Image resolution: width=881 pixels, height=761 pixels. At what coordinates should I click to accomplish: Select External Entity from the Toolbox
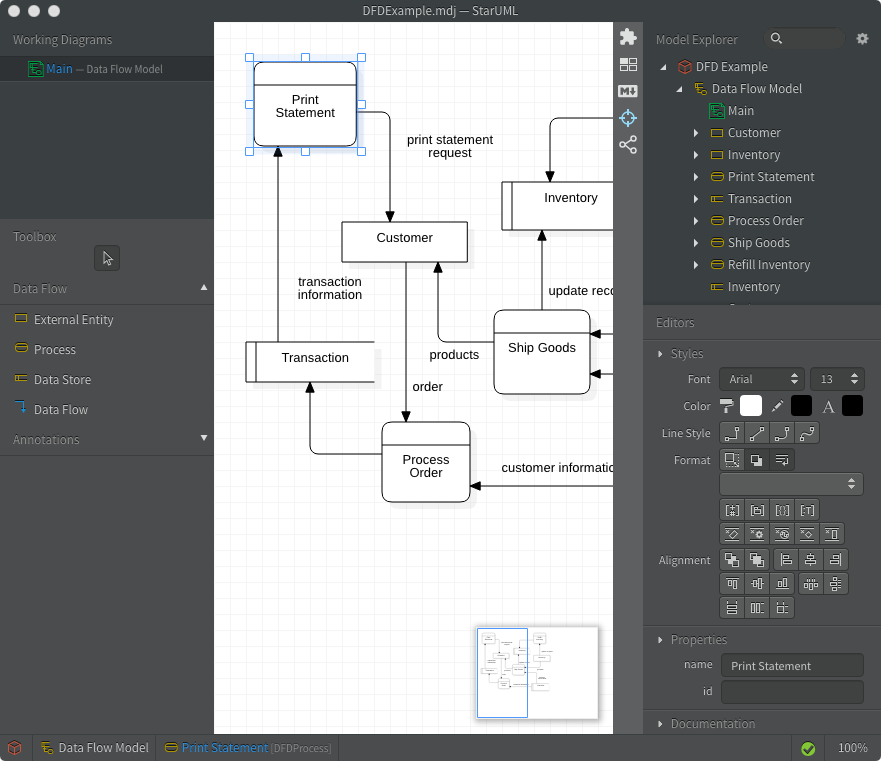73,320
